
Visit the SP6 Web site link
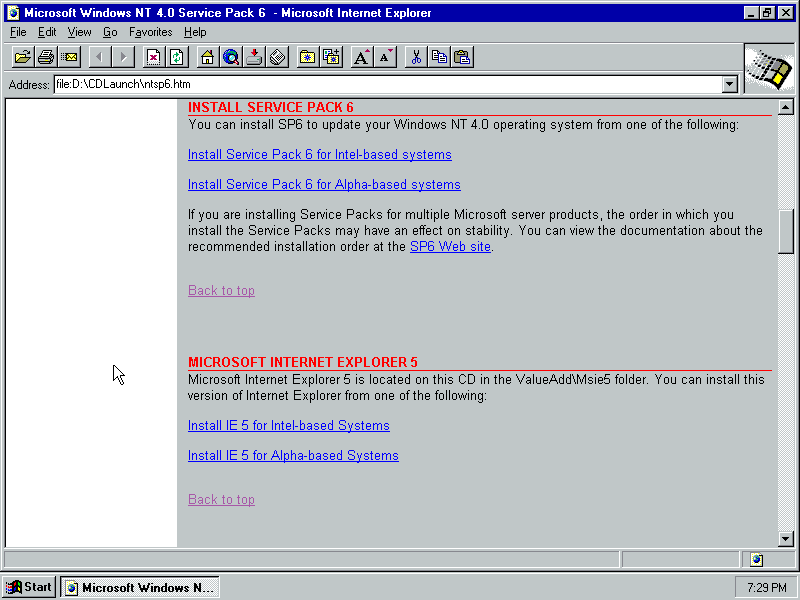coord(450,246)
